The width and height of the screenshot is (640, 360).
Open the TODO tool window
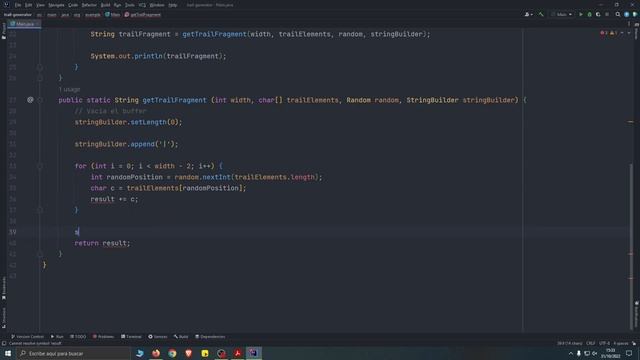coord(78,337)
